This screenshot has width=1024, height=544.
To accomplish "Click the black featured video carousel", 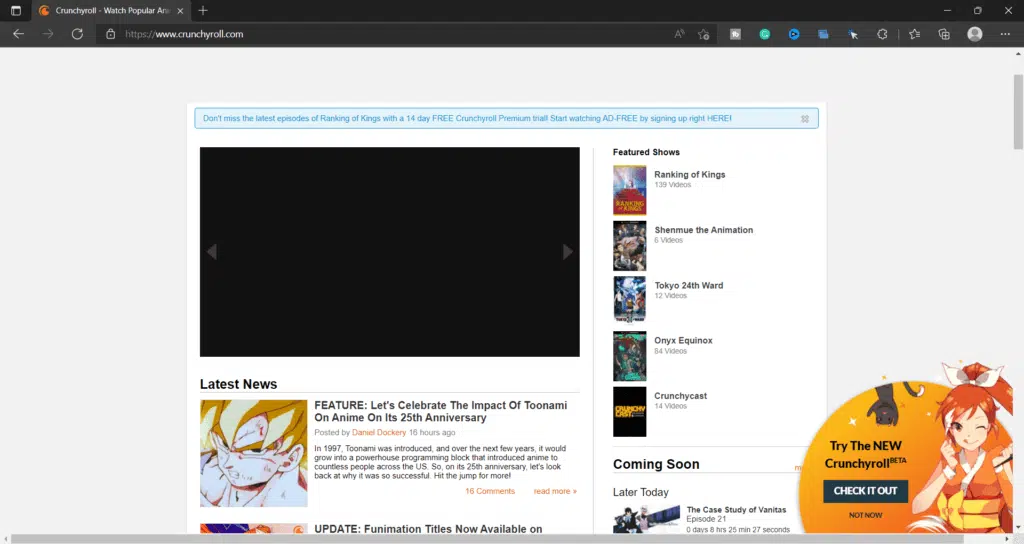I will pos(390,252).
